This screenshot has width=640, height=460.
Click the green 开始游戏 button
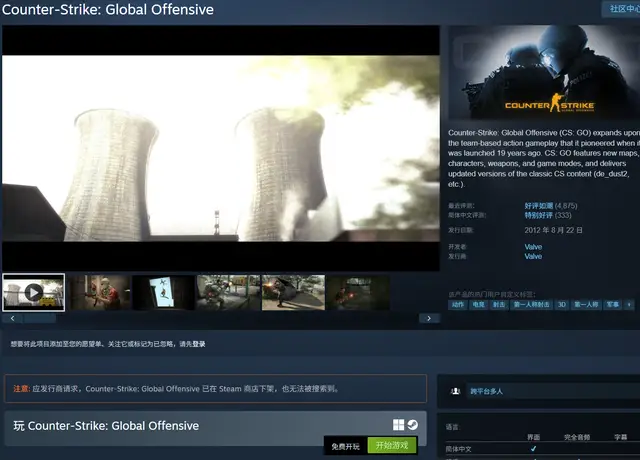click(392, 445)
